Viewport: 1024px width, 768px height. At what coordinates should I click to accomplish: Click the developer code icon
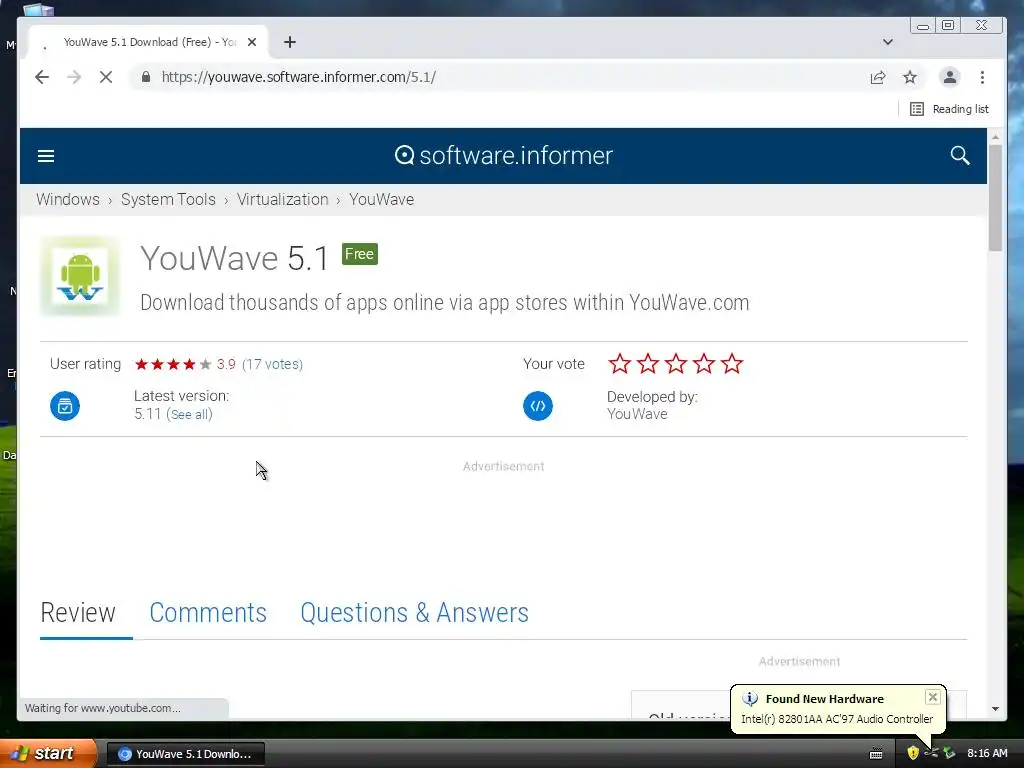pos(537,406)
